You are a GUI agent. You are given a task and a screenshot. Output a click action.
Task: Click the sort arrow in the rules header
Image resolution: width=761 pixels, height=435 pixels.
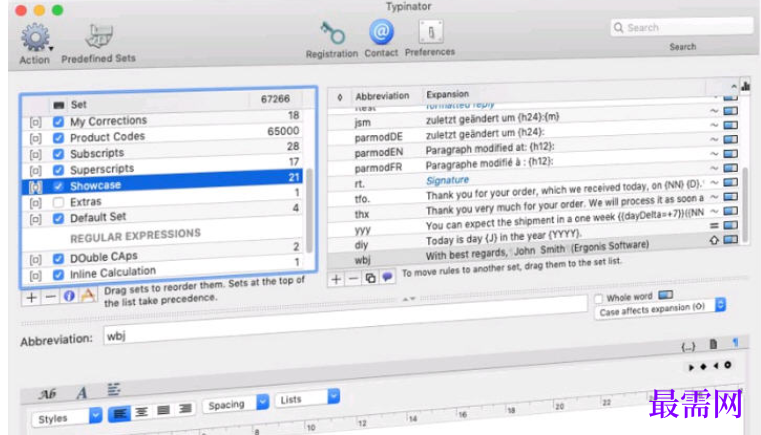tap(733, 86)
